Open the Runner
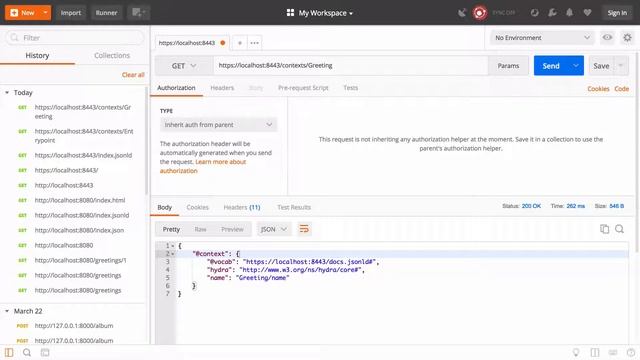 click(106, 13)
